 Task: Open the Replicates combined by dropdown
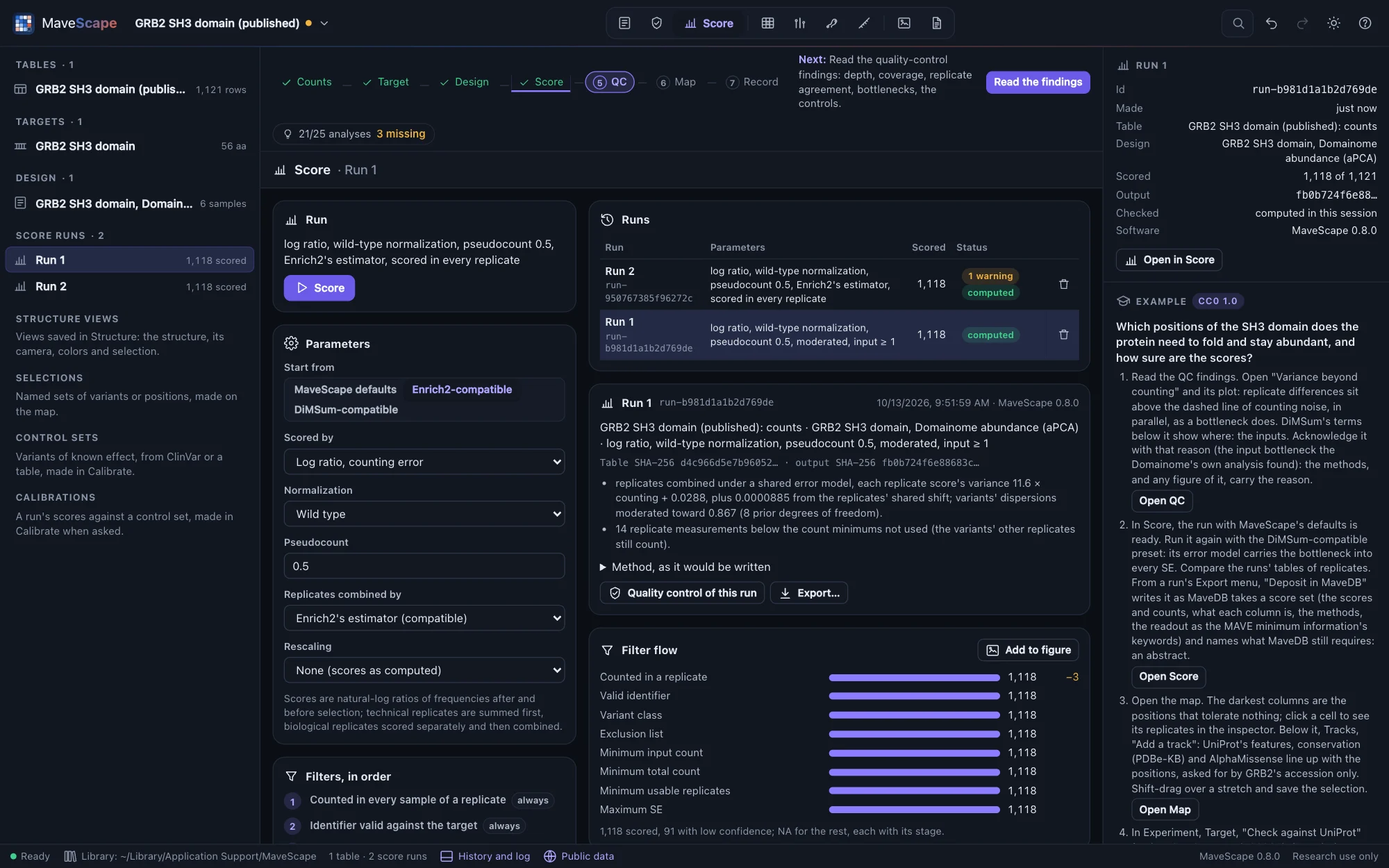pyautogui.click(x=424, y=618)
